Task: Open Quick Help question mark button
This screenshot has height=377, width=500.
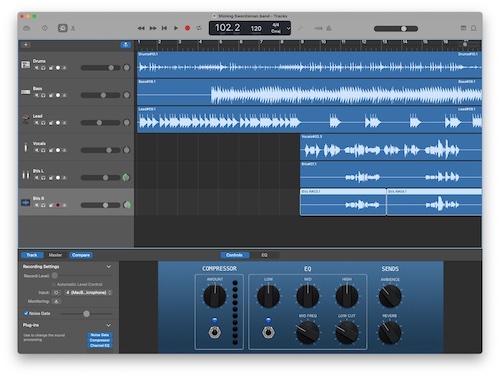Action: 45,28
